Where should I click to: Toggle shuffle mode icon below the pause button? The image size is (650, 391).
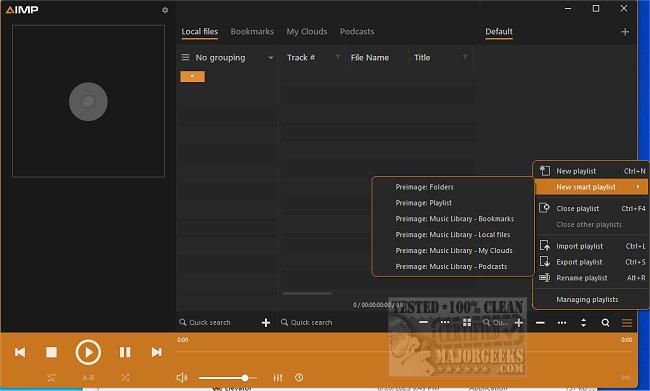(x=125, y=378)
